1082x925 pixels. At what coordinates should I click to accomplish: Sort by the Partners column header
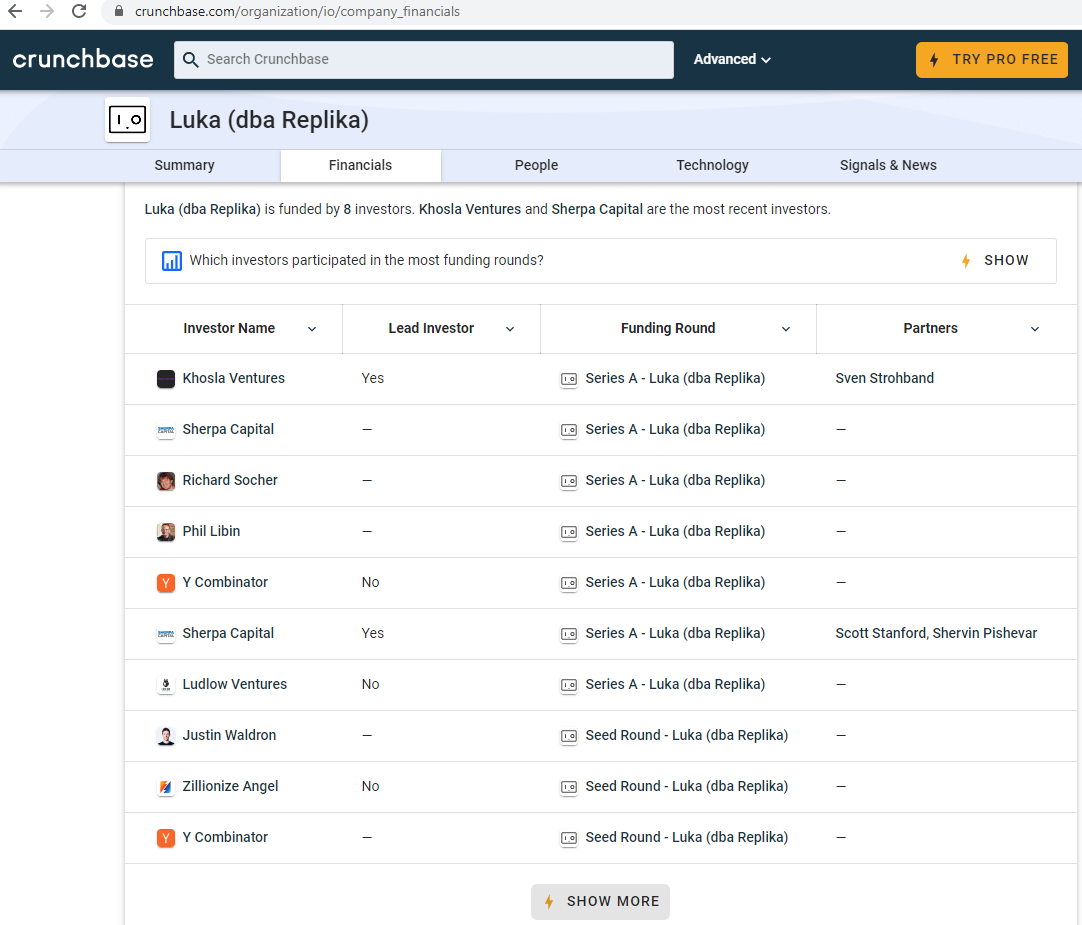click(x=930, y=329)
